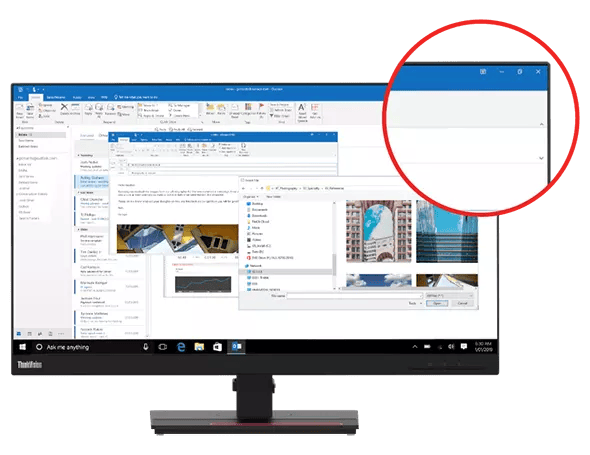Screen dimensions: 590x455
Task: Open File Explorer from the taskbar
Action: (x=199, y=347)
